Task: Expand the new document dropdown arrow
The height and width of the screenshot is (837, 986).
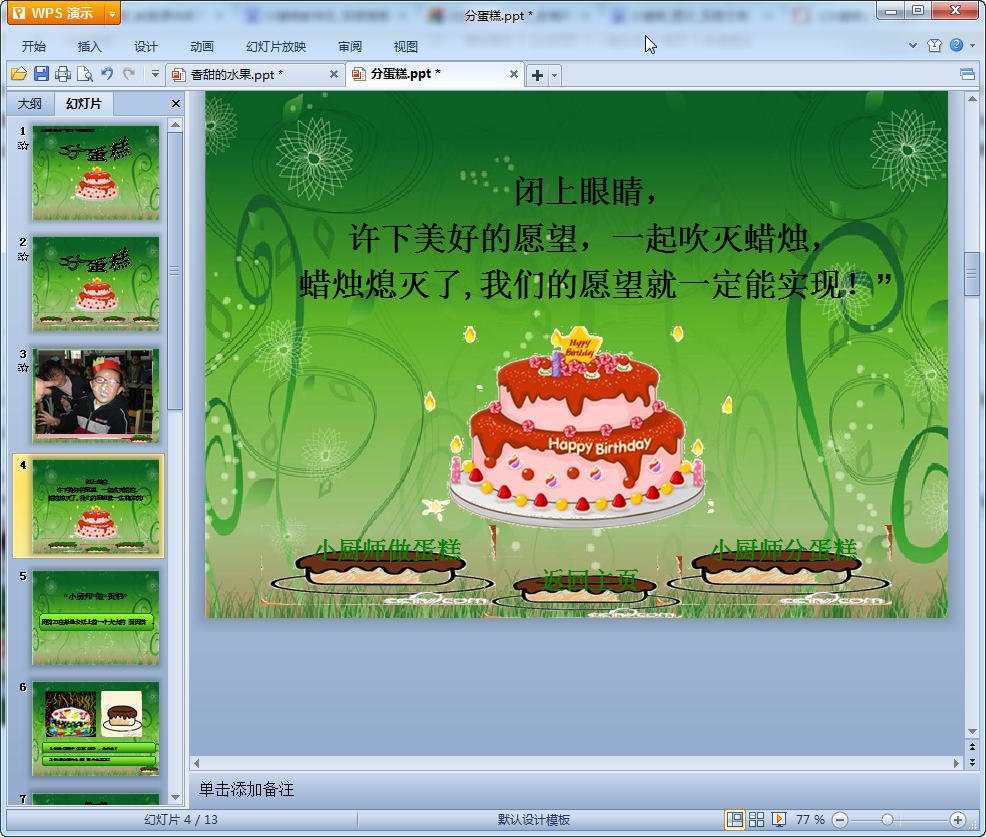Action: (x=554, y=75)
